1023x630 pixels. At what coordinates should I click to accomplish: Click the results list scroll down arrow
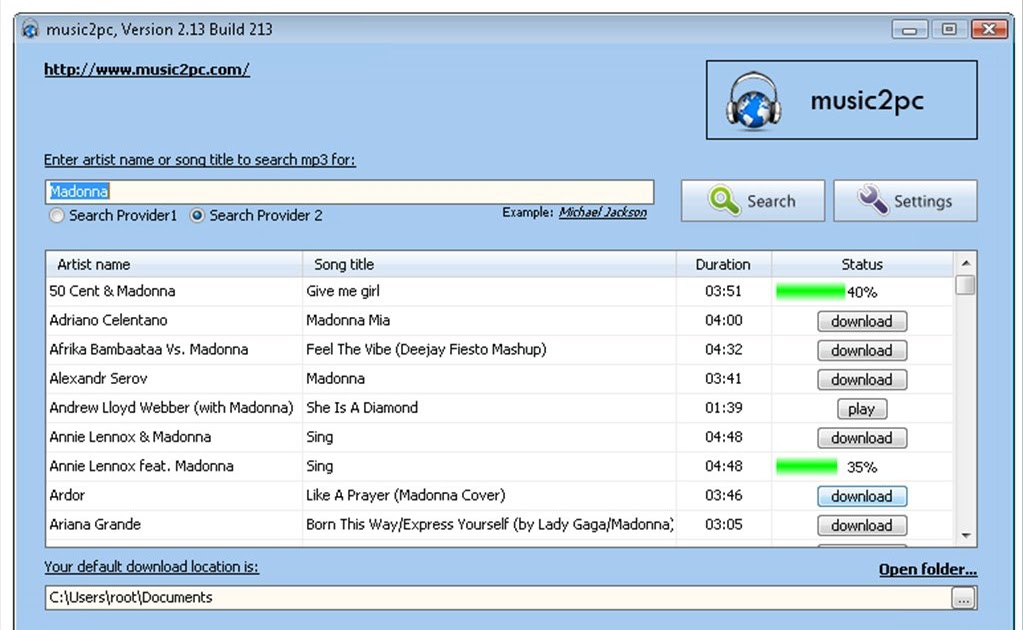tap(966, 535)
